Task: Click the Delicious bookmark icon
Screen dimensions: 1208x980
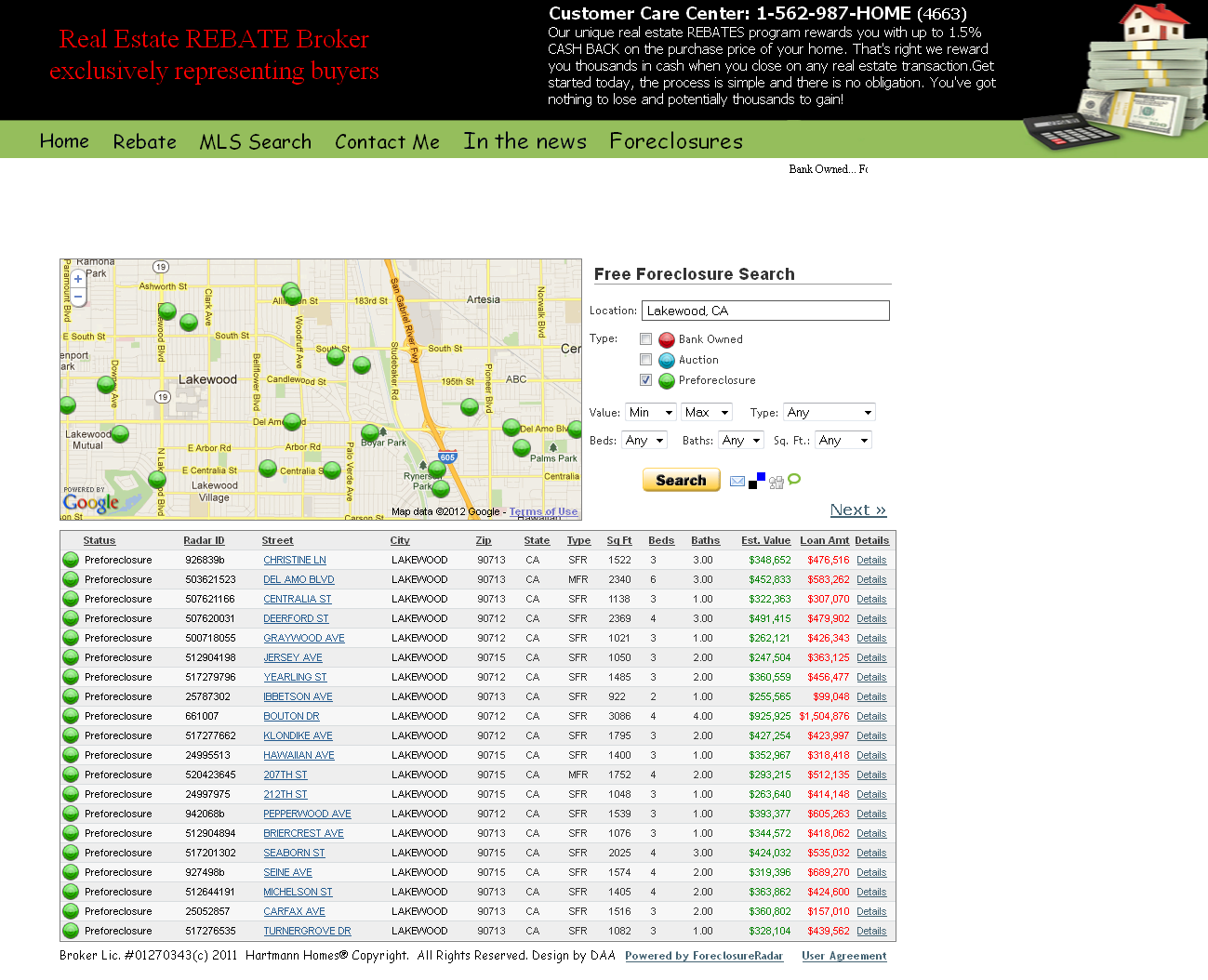Action: 757,481
